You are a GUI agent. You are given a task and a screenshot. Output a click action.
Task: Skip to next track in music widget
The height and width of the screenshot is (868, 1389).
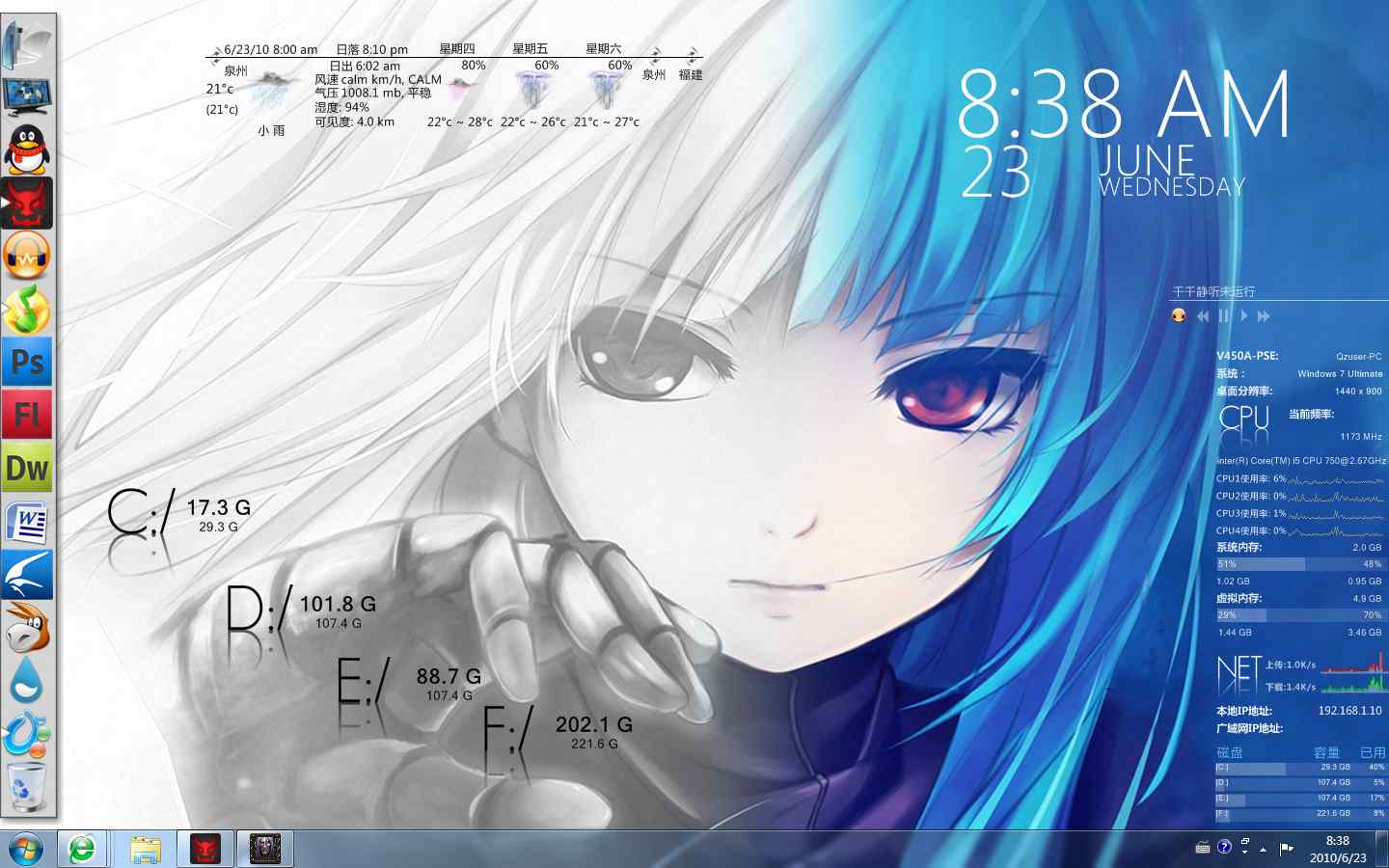(x=1264, y=315)
